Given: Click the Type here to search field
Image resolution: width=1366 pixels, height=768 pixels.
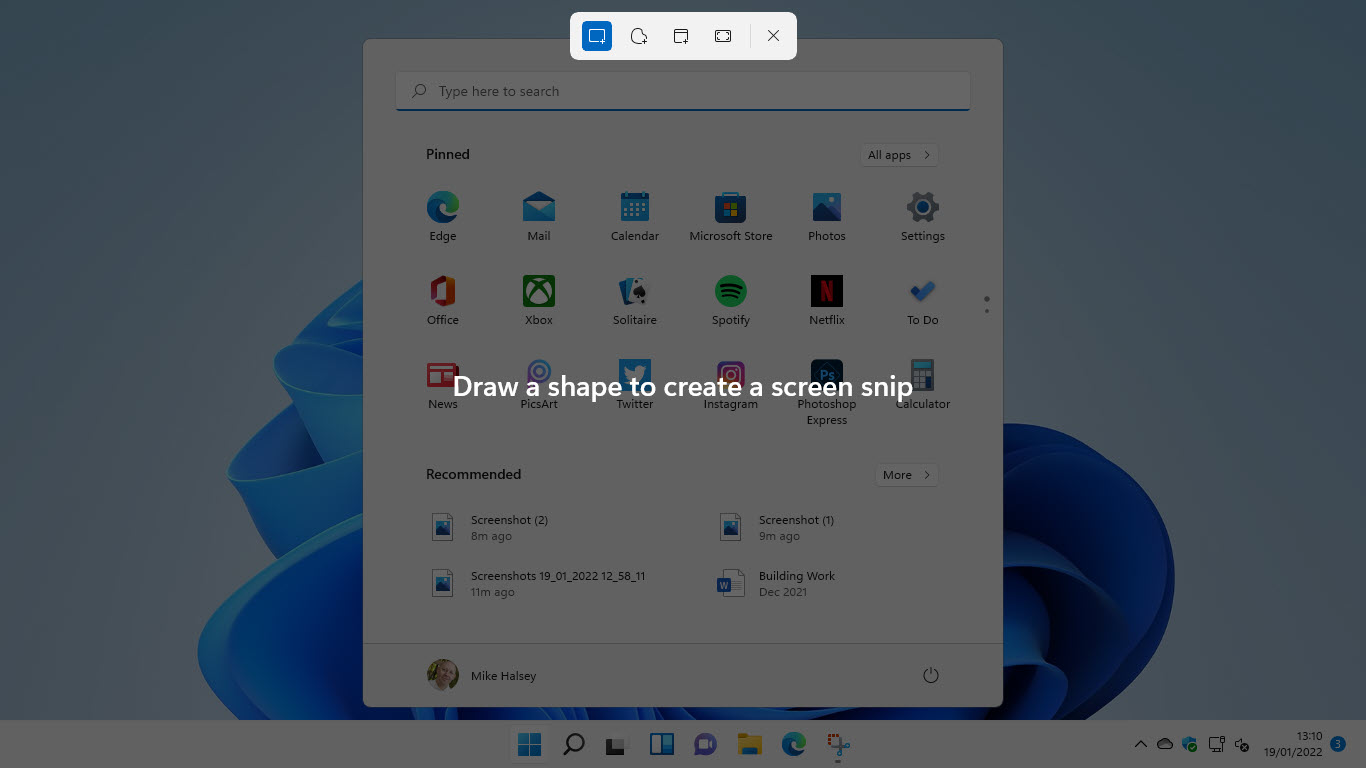Looking at the screenshot, I should point(683,91).
